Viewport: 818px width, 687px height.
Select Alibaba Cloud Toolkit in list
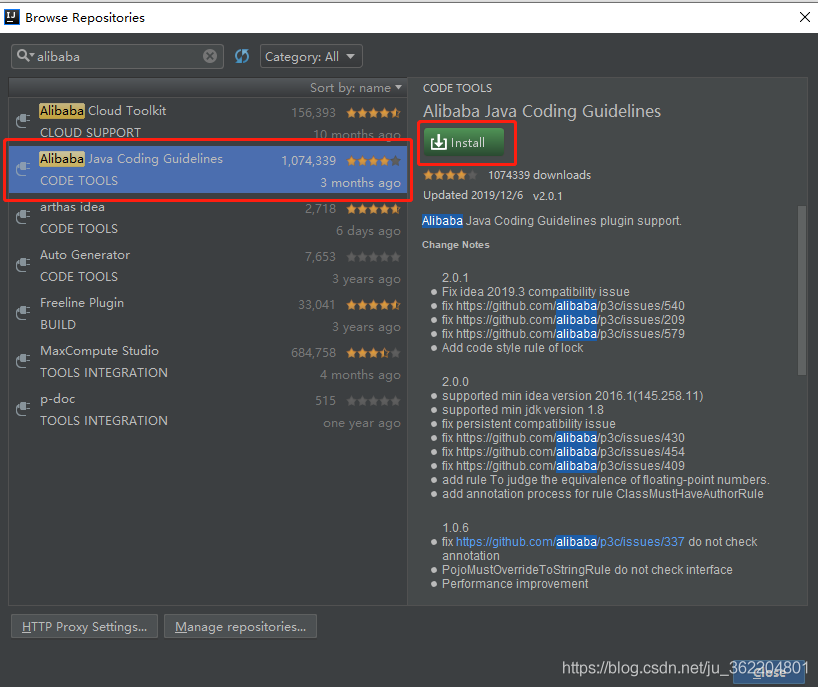(x=208, y=120)
